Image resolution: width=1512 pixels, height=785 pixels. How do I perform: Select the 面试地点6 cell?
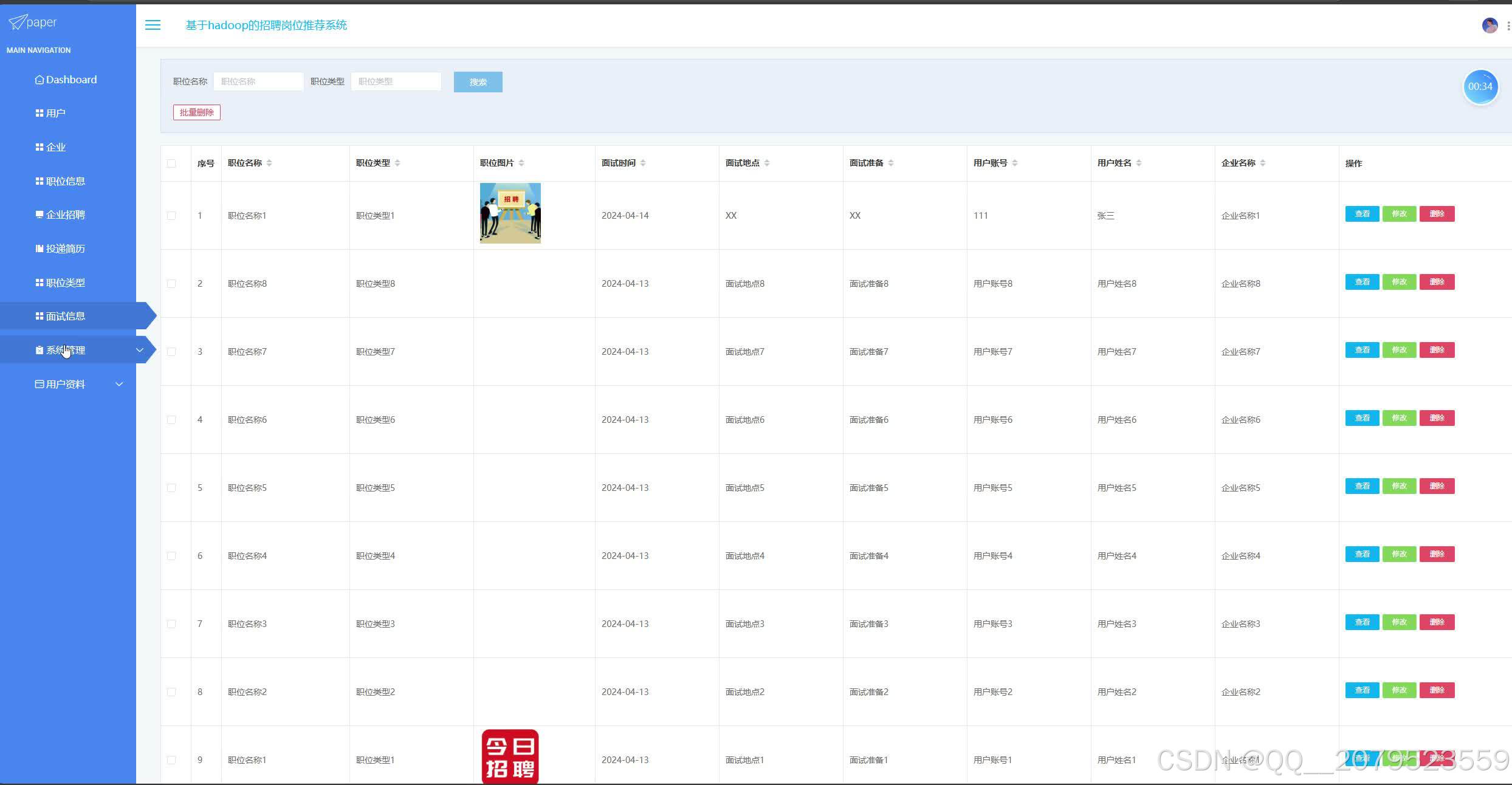pos(744,420)
